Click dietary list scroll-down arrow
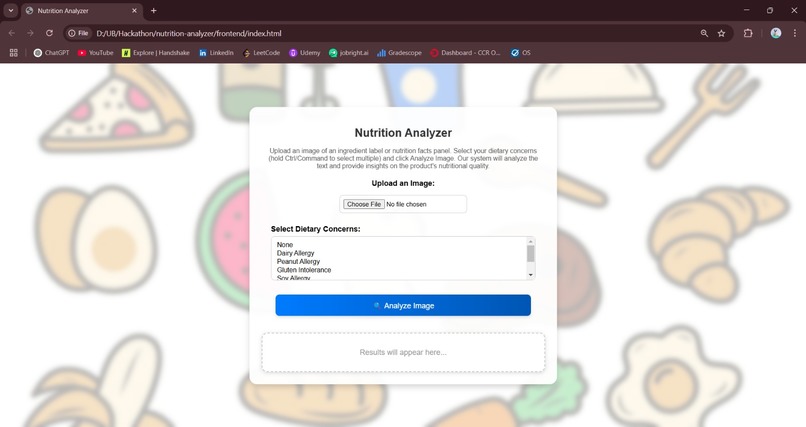 click(x=530, y=275)
